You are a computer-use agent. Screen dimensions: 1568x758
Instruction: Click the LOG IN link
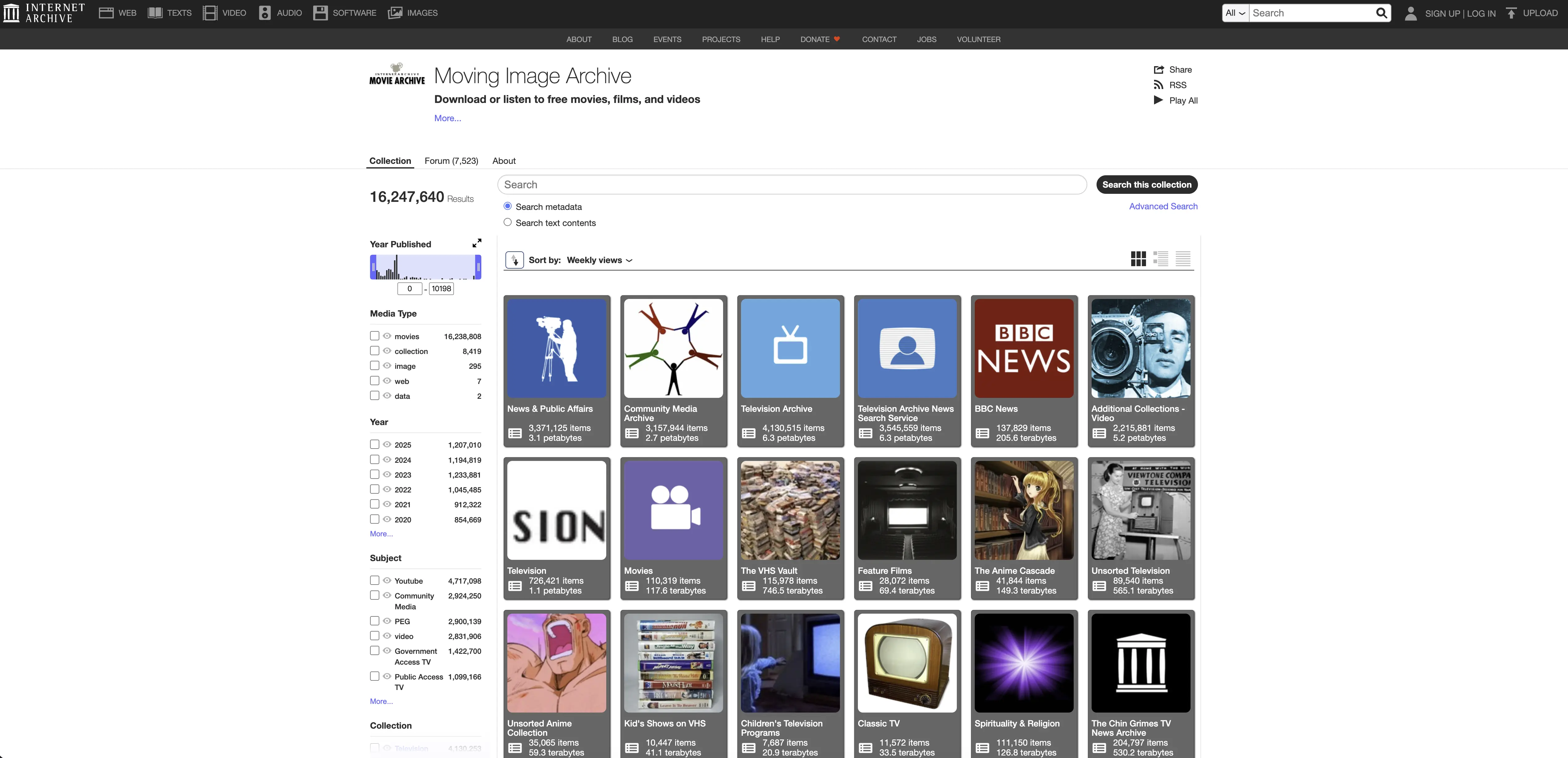point(1481,13)
